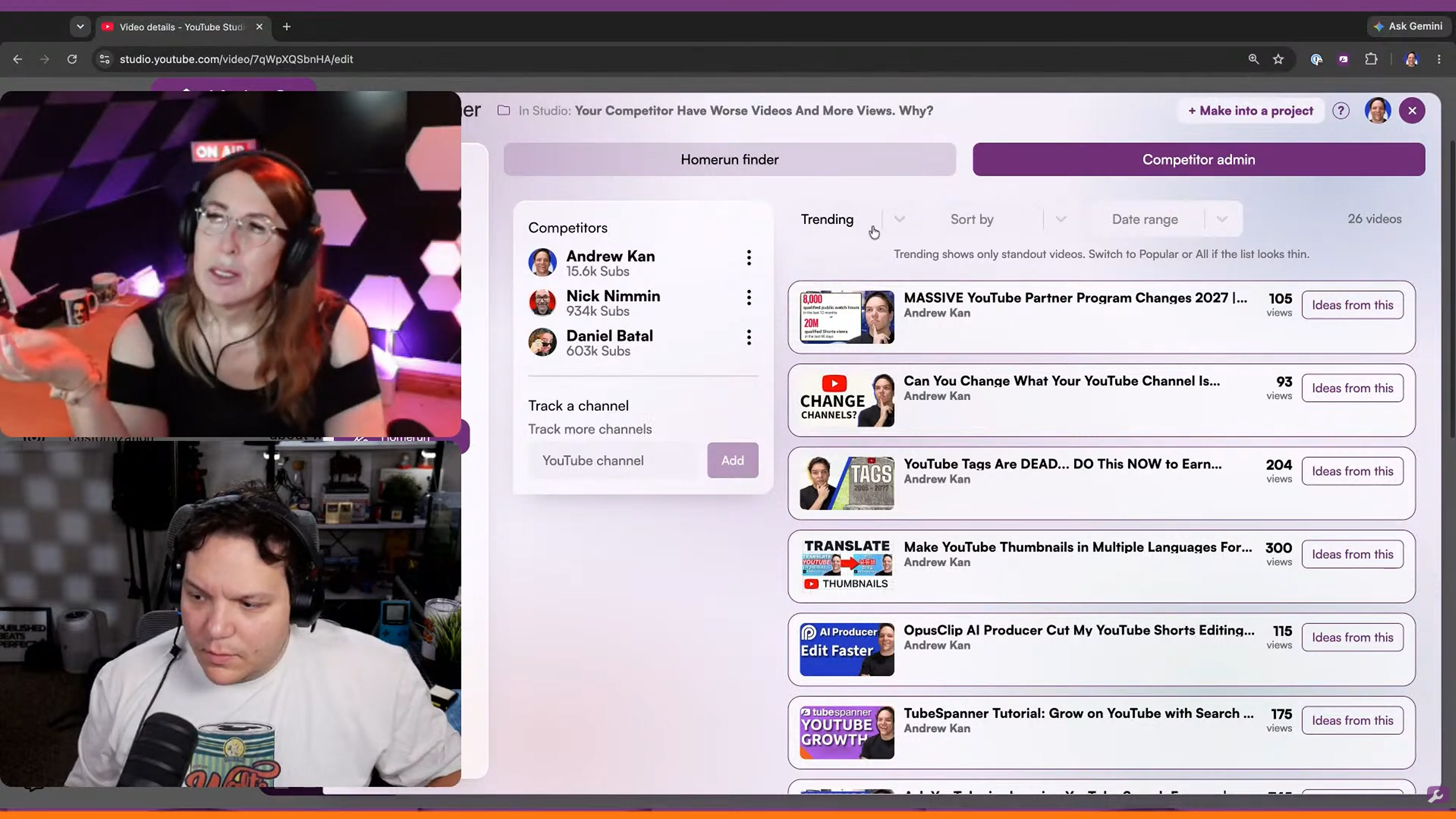Viewport: 1456px width, 819px height.
Task: Get ideas from YouTube Tags Are DEAD video
Action: click(1352, 471)
